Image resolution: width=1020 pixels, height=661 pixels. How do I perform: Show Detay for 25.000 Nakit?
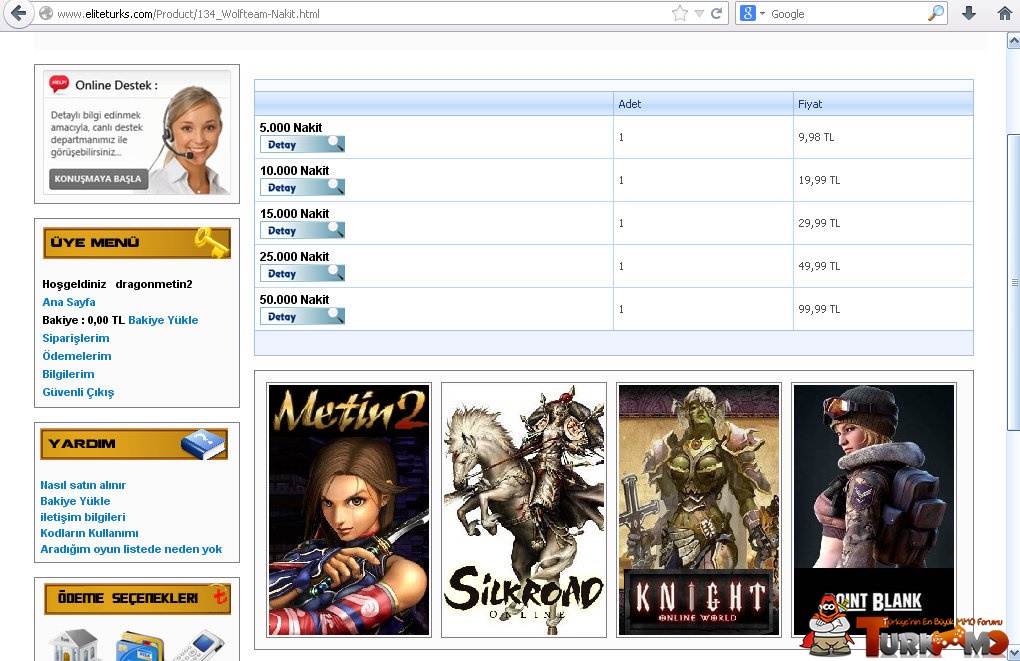[x=302, y=273]
